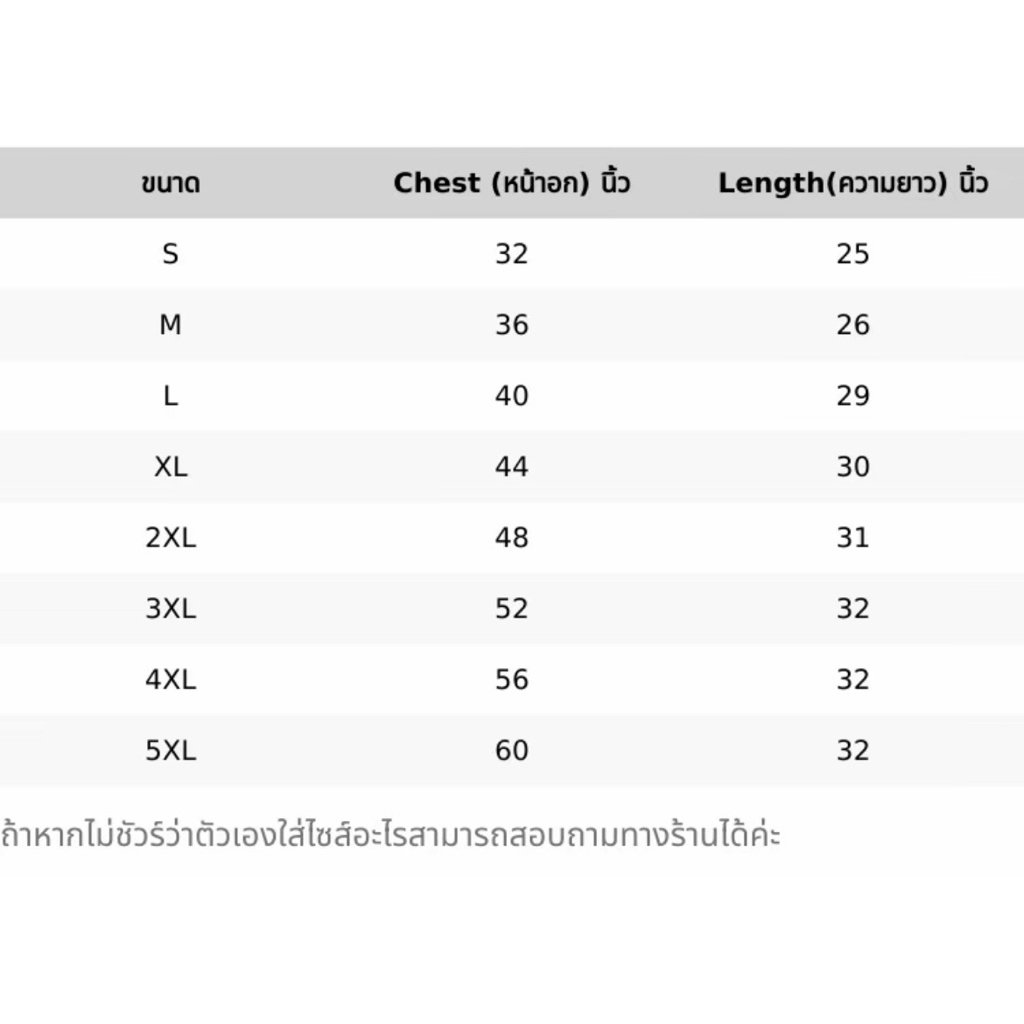Select the L size label

tap(170, 396)
